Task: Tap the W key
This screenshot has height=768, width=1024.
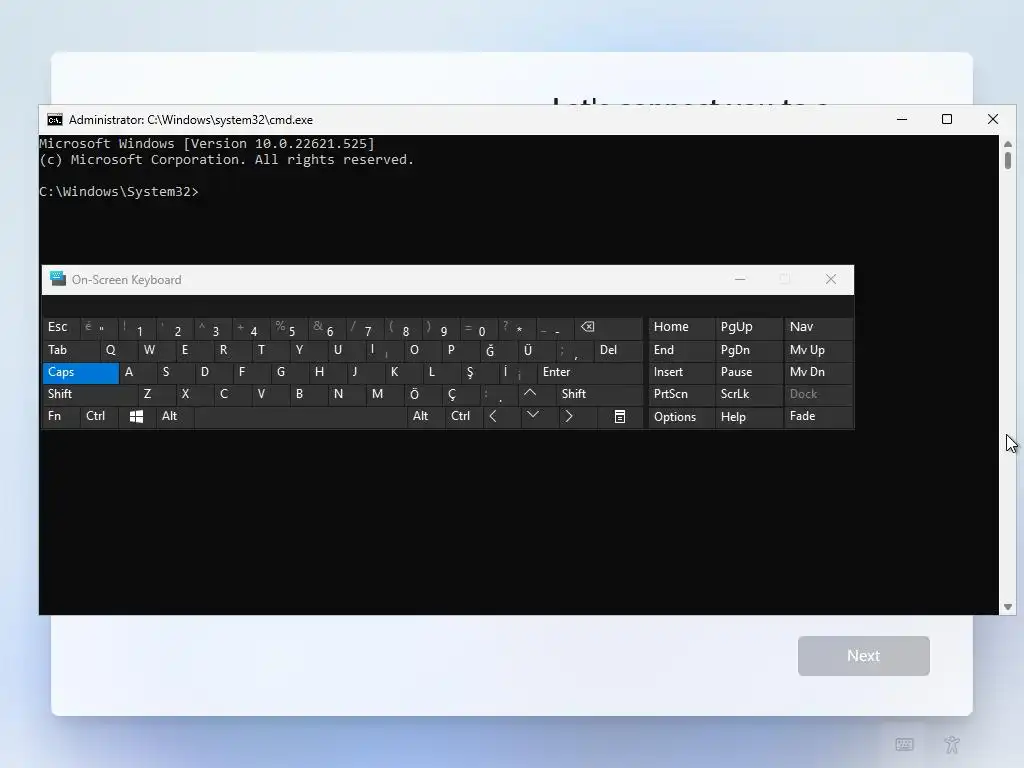Action: (x=156, y=350)
